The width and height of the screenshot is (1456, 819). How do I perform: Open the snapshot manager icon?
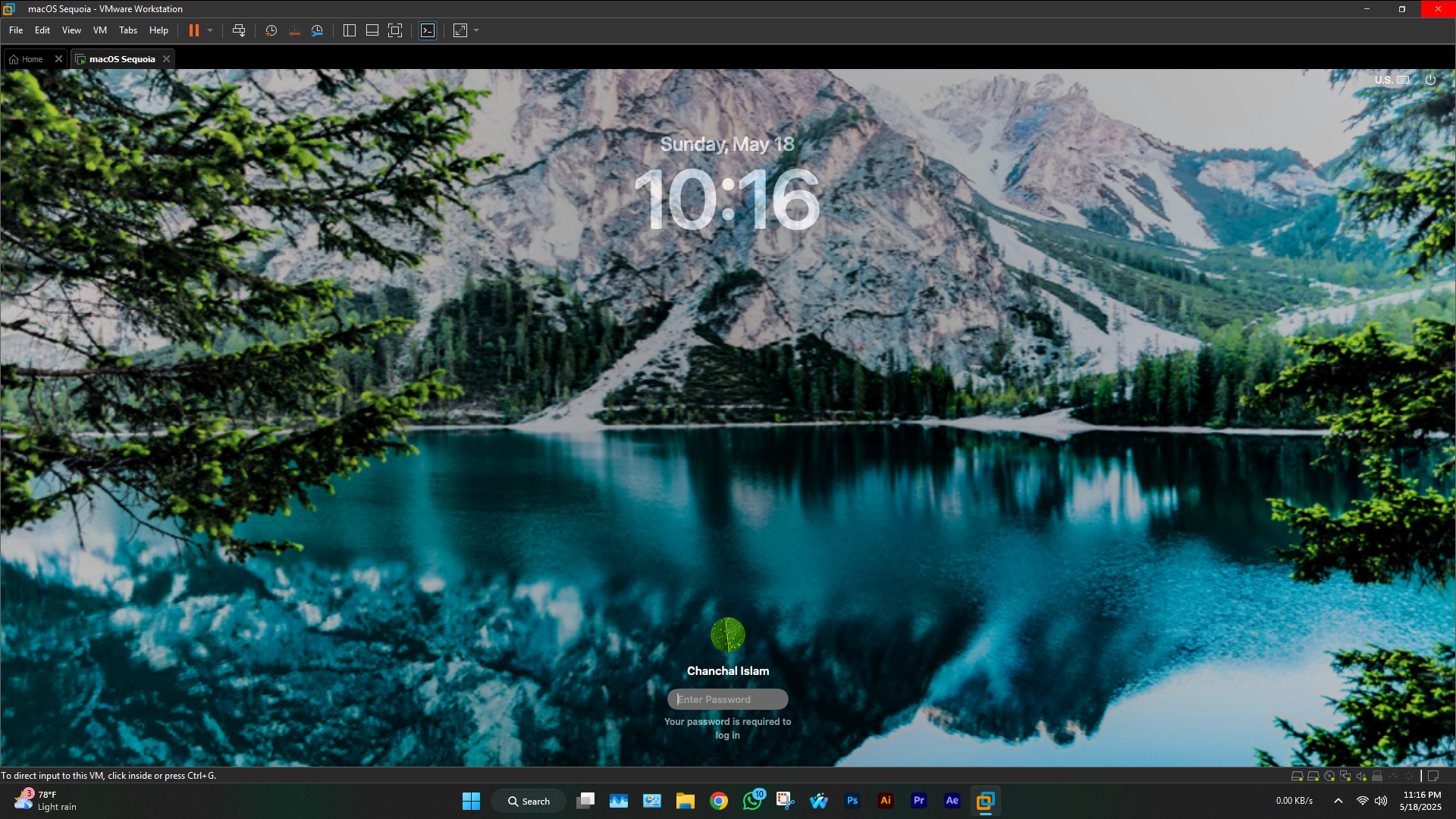(317, 30)
